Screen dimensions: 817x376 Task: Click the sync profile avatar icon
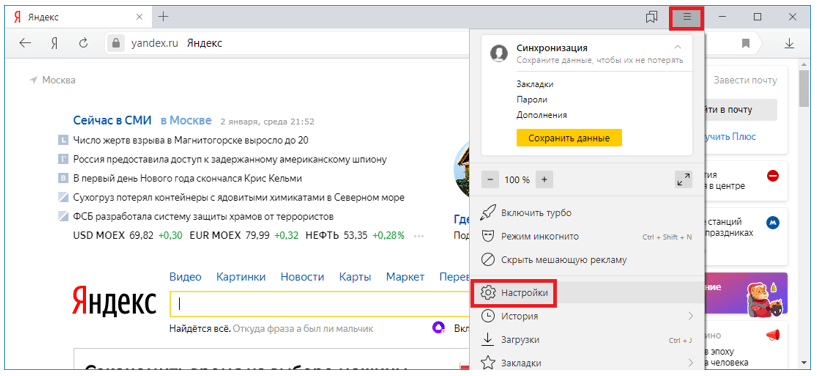499,54
